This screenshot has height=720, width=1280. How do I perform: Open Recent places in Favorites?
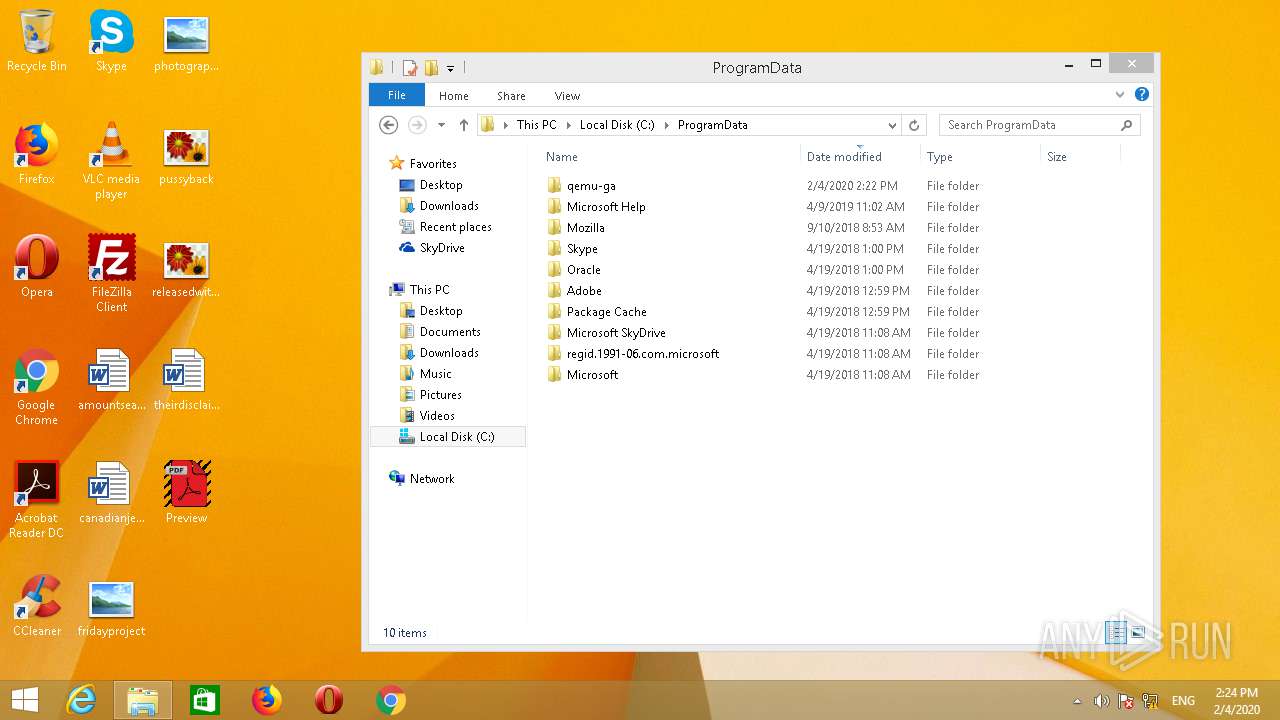click(455, 227)
